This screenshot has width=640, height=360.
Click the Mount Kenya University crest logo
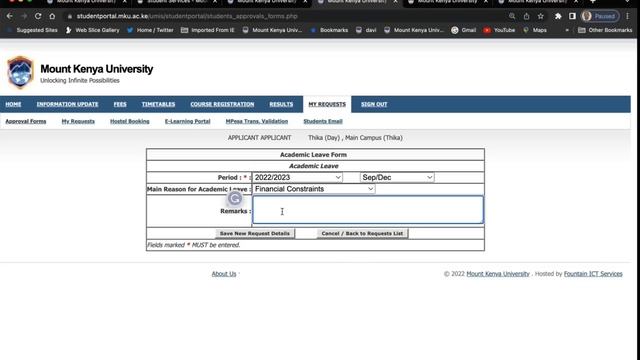click(20, 72)
